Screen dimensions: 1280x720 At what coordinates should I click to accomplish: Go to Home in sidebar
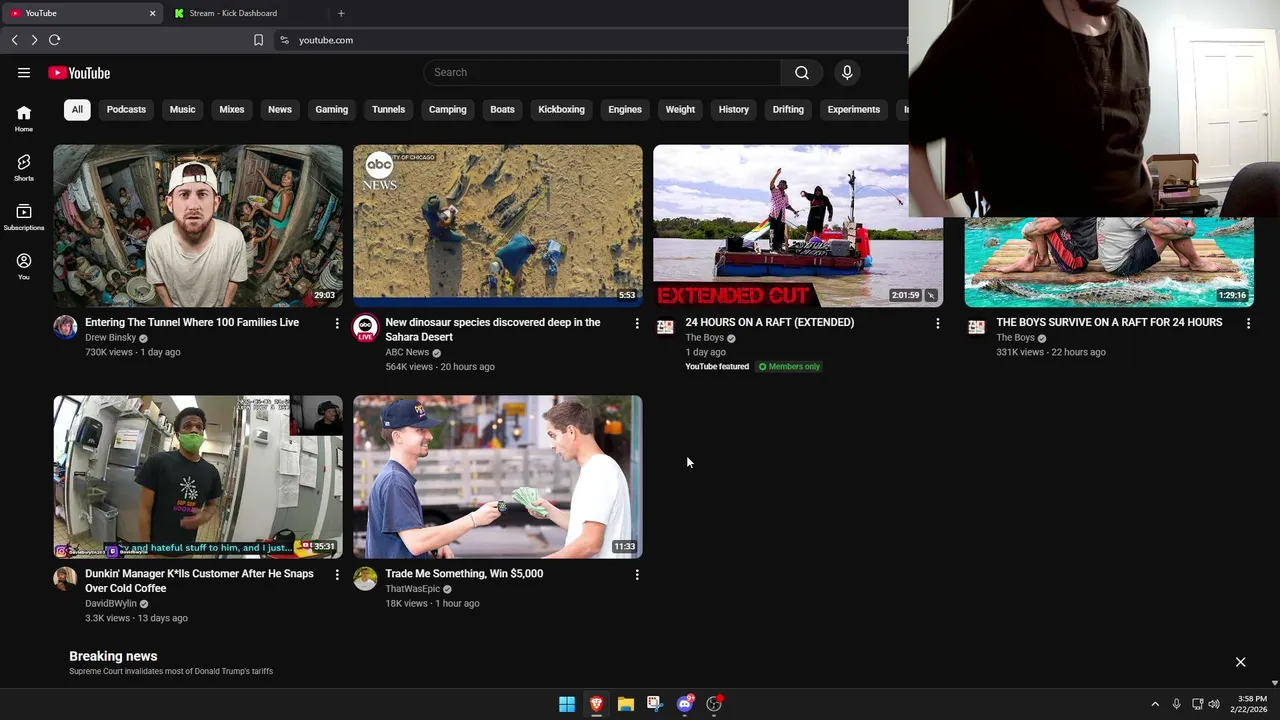click(x=24, y=119)
